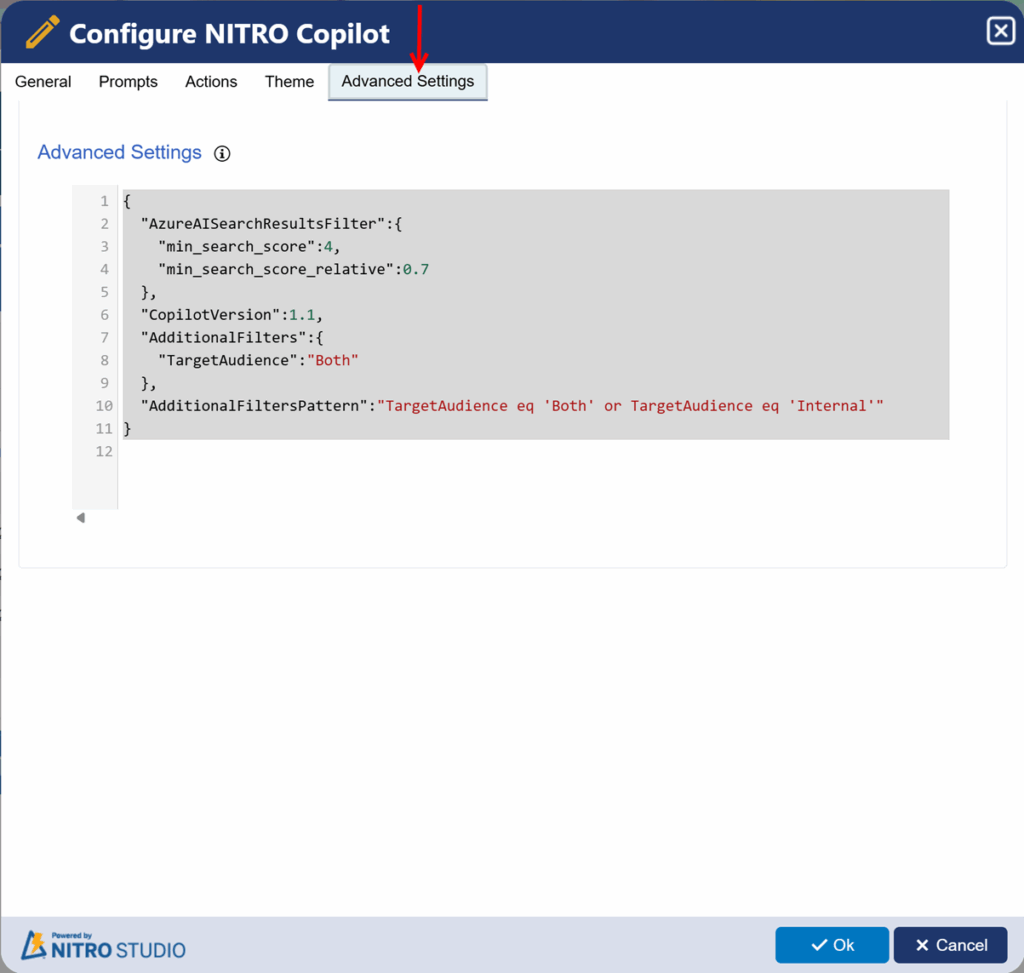
Task: Click the pencil icon in the title bar
Action: point(42,32)
